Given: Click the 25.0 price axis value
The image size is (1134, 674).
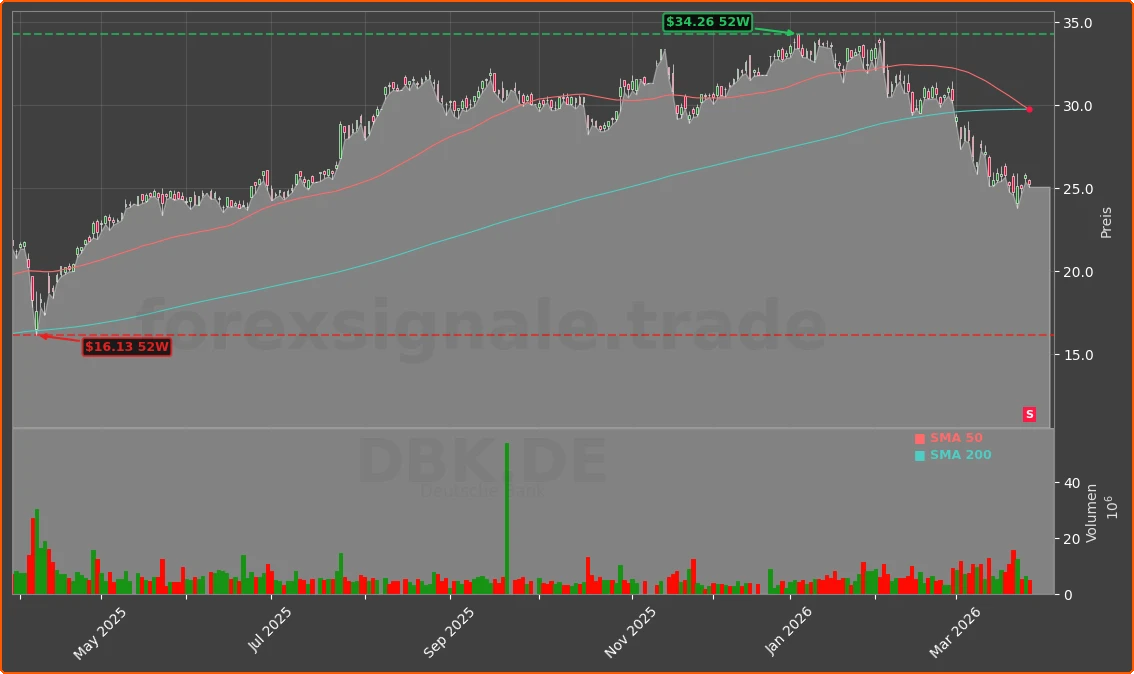Looking at the screenshot, I should pos(1078,189).
